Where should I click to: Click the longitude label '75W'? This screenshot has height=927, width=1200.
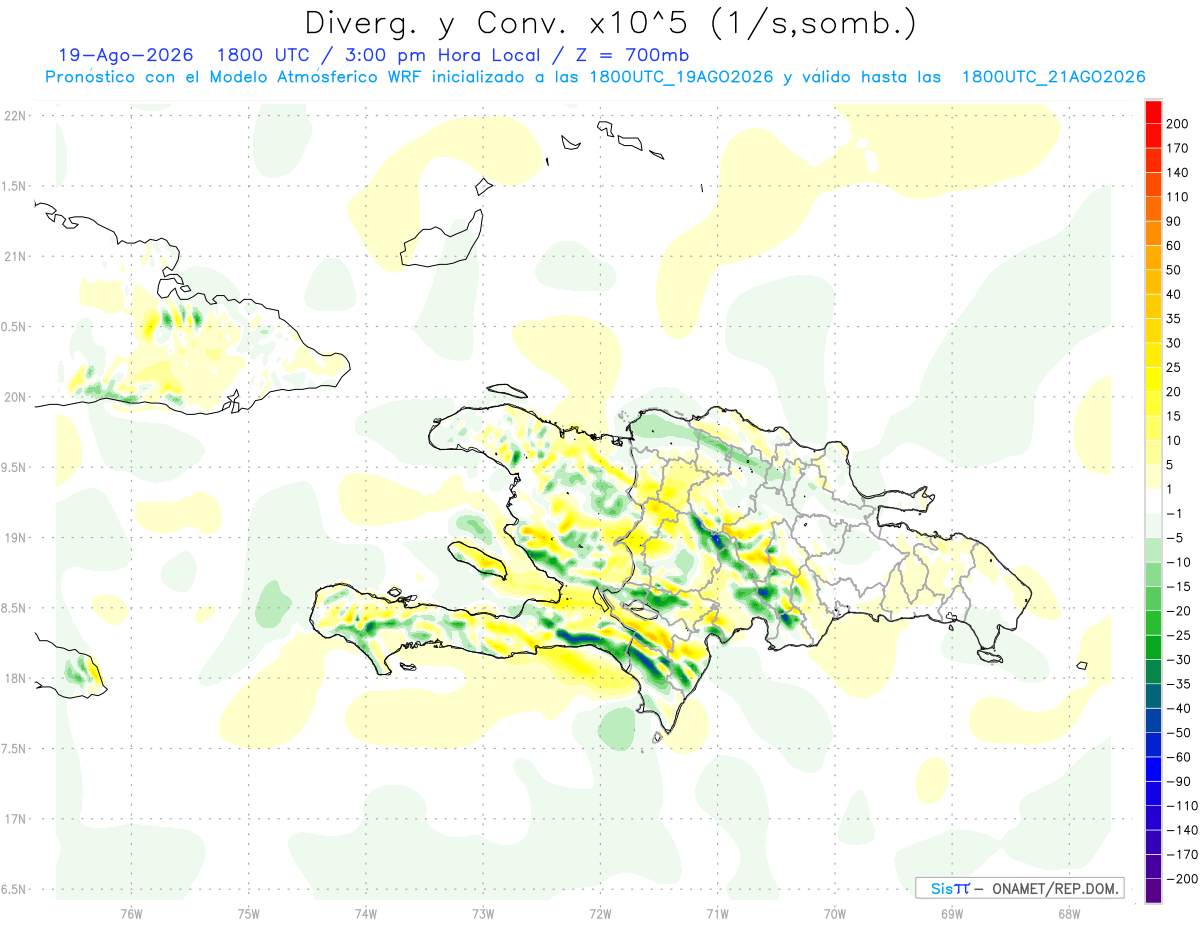(249, 913)
